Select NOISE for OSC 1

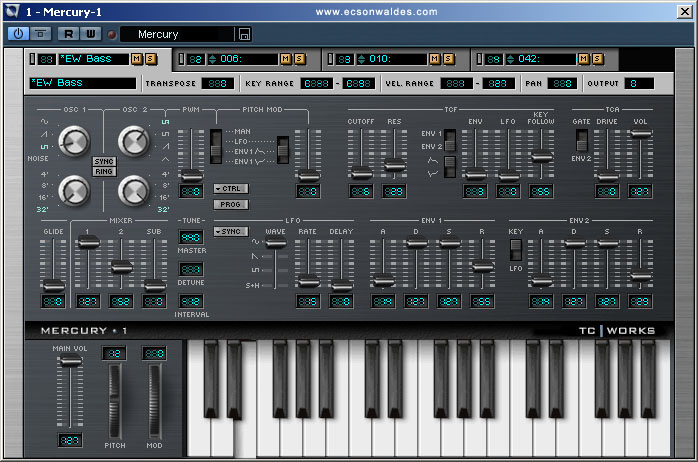[38, 158]
